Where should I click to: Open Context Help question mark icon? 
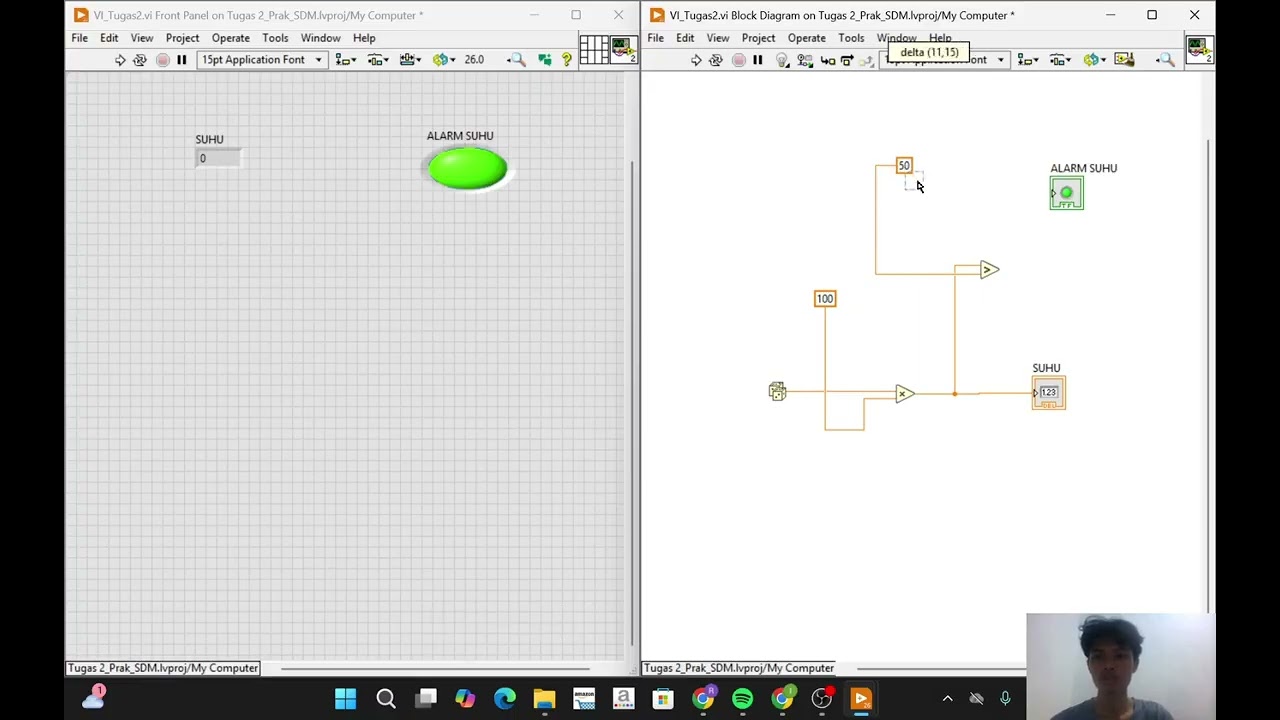pos(567,60)
